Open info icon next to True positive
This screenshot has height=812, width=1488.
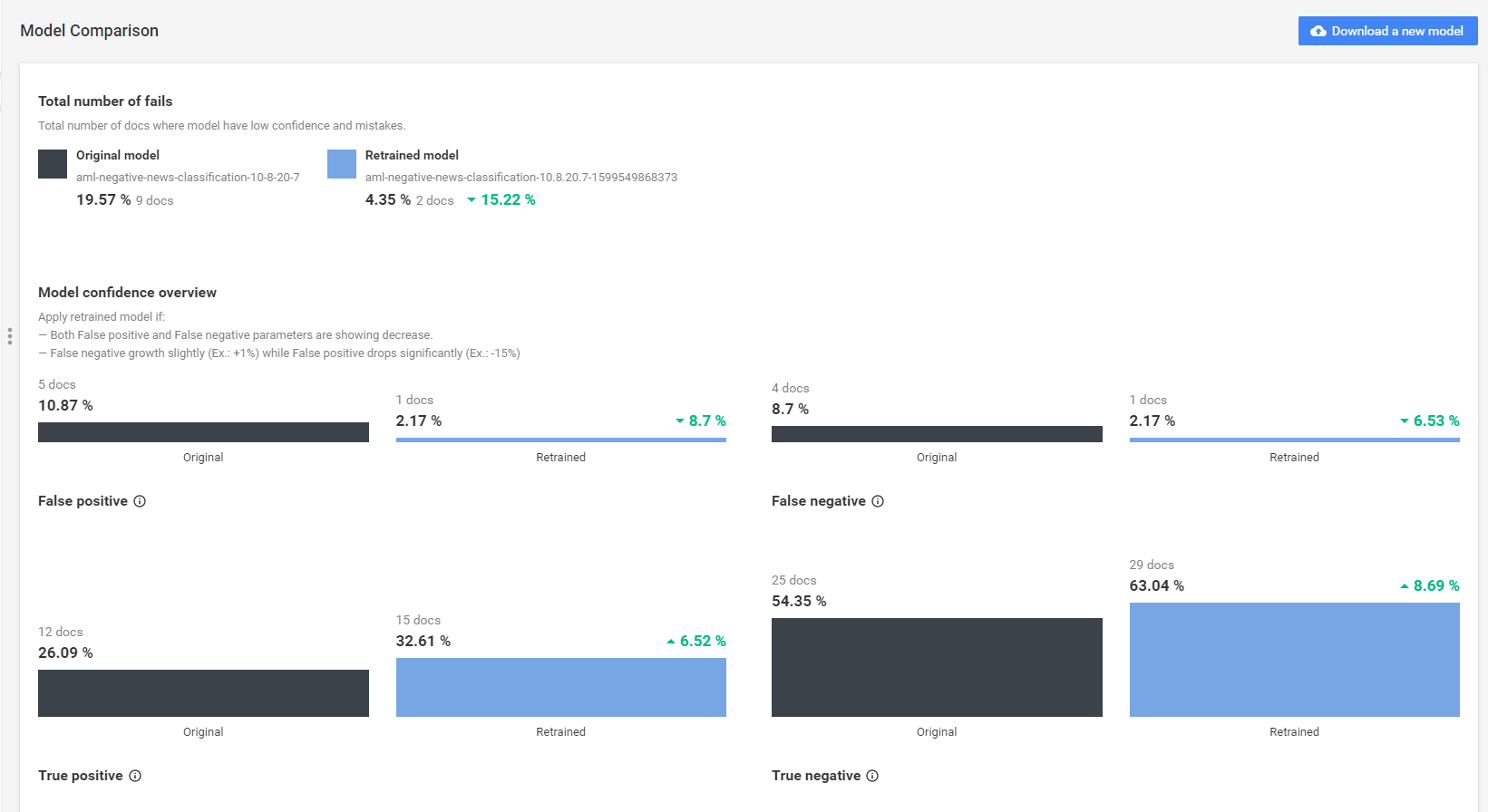135,776
